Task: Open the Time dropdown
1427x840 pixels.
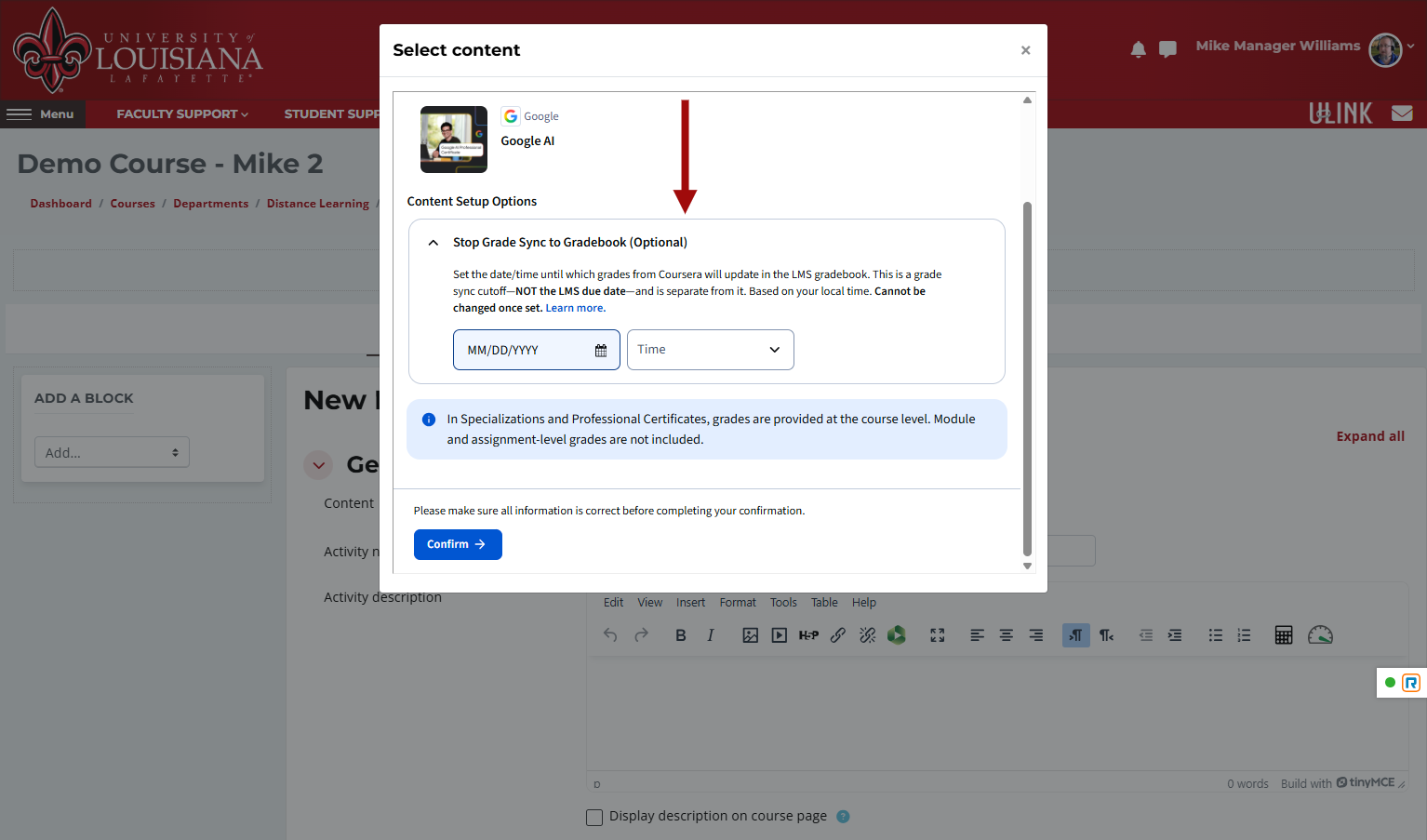Action: (710, 350)
